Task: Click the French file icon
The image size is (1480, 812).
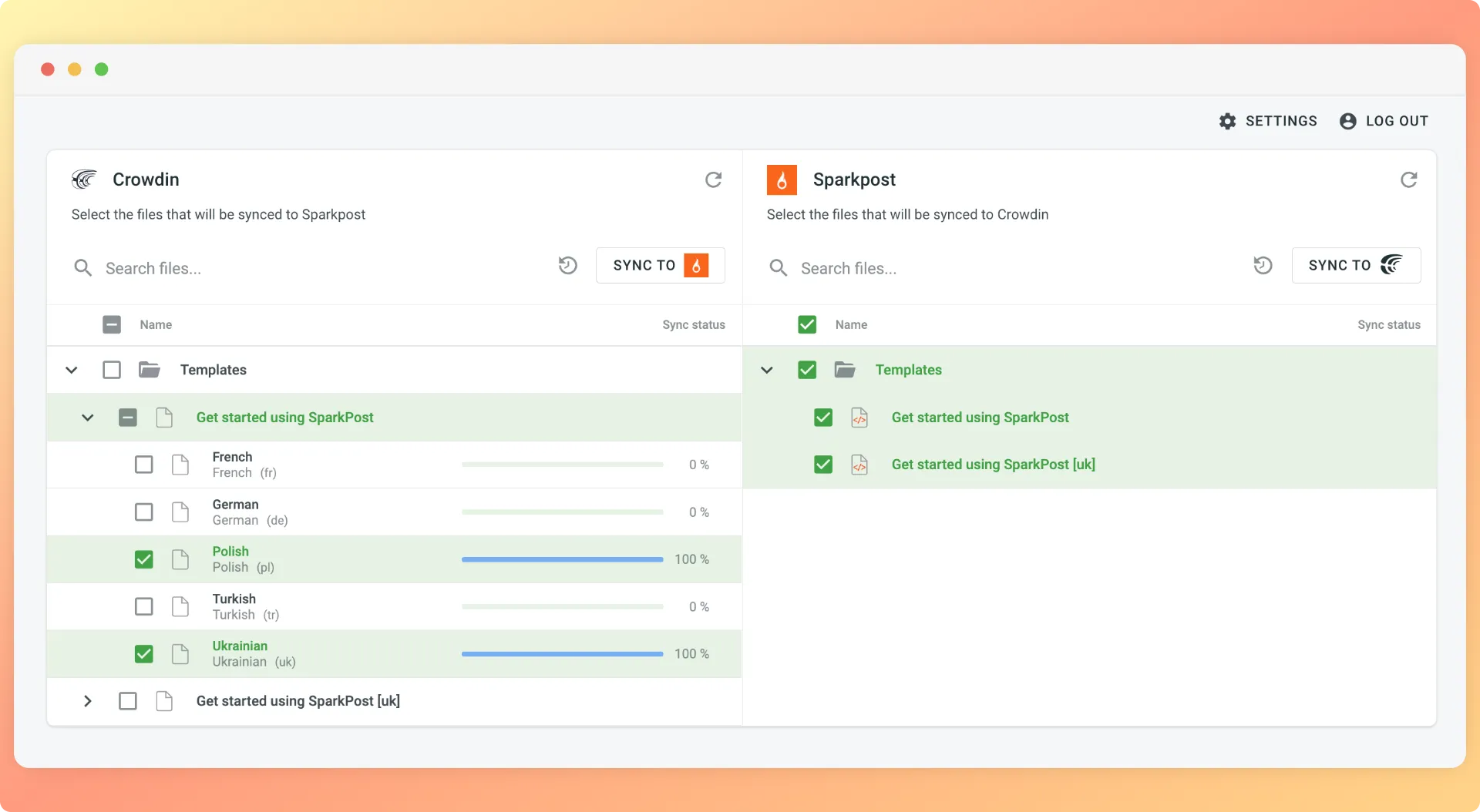Action: 180,465
